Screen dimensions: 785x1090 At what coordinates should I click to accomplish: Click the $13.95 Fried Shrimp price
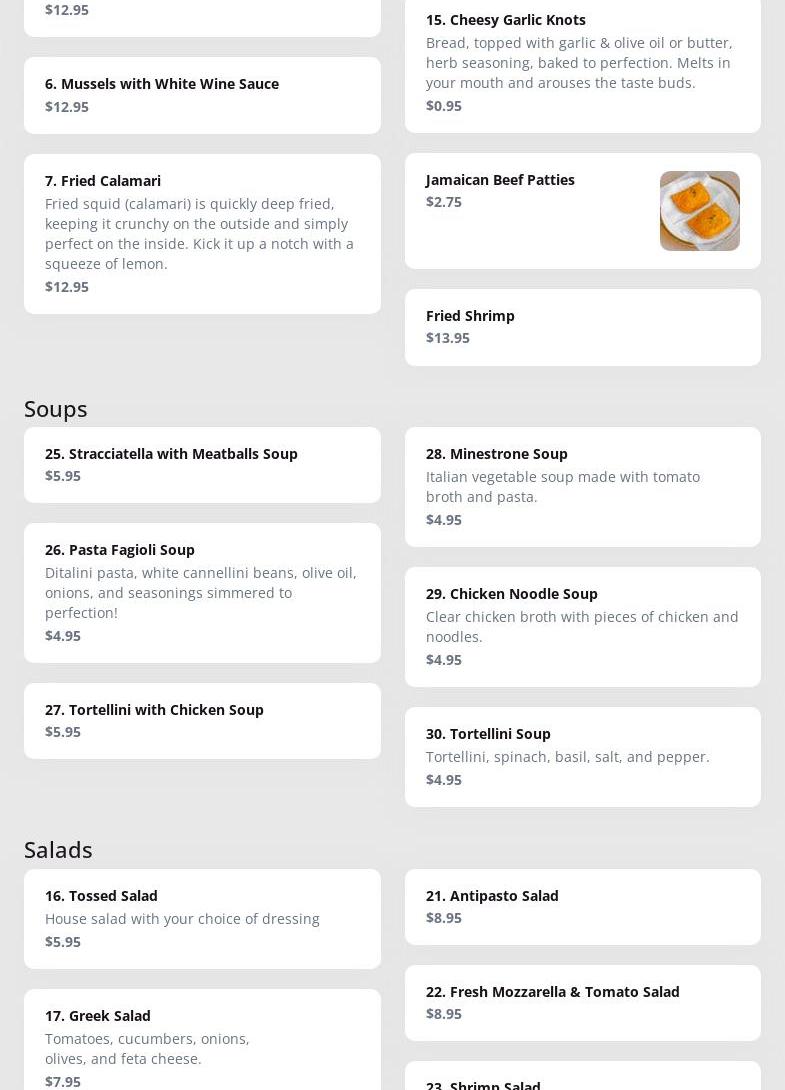click(x=448, y=338)
